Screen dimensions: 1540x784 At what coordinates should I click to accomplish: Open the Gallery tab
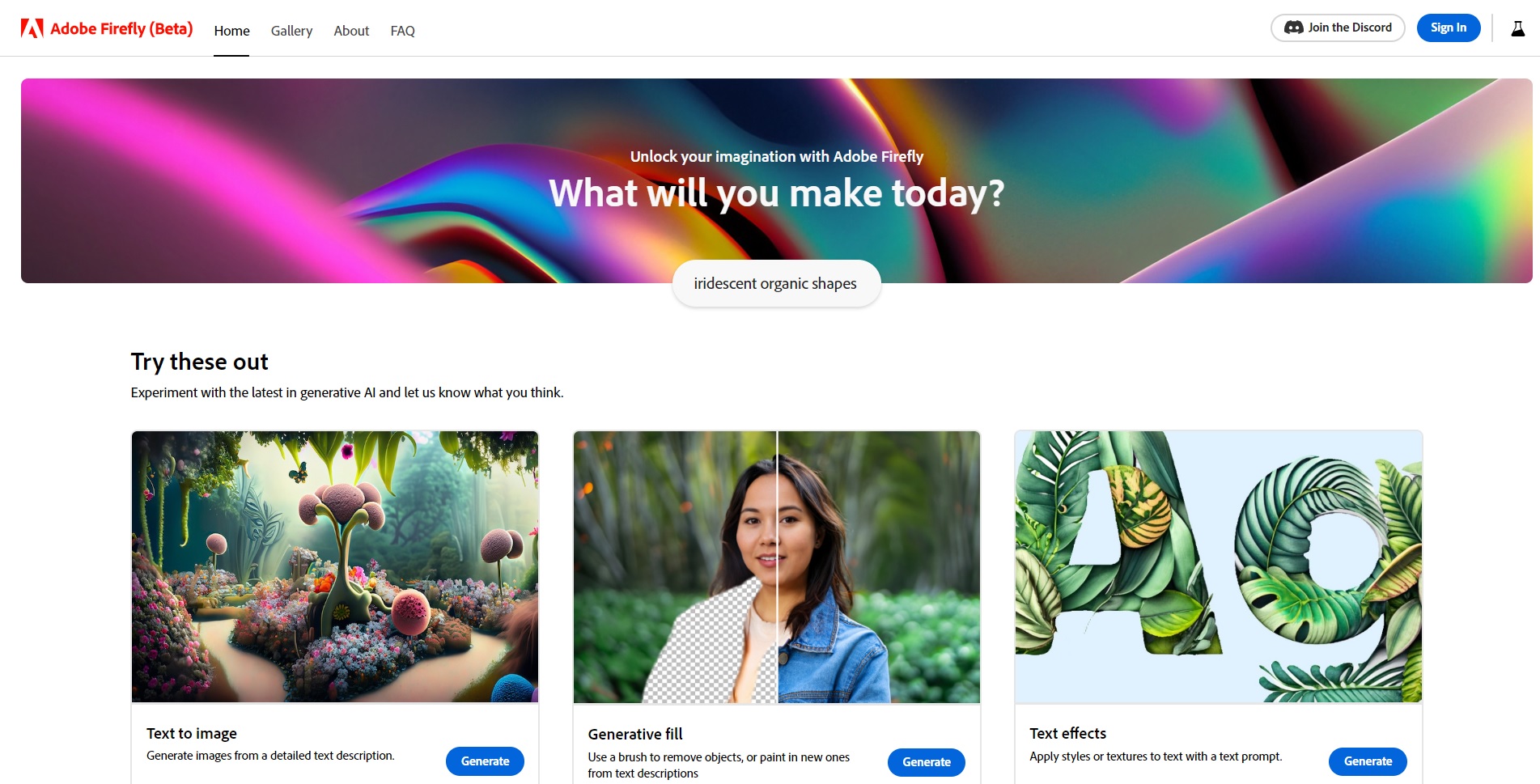point(291,31)
